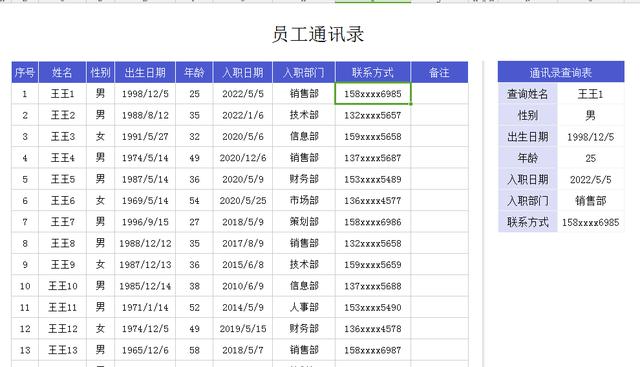Click the 员工通讯录 title

pyautogui.click(x=318, y=34)
